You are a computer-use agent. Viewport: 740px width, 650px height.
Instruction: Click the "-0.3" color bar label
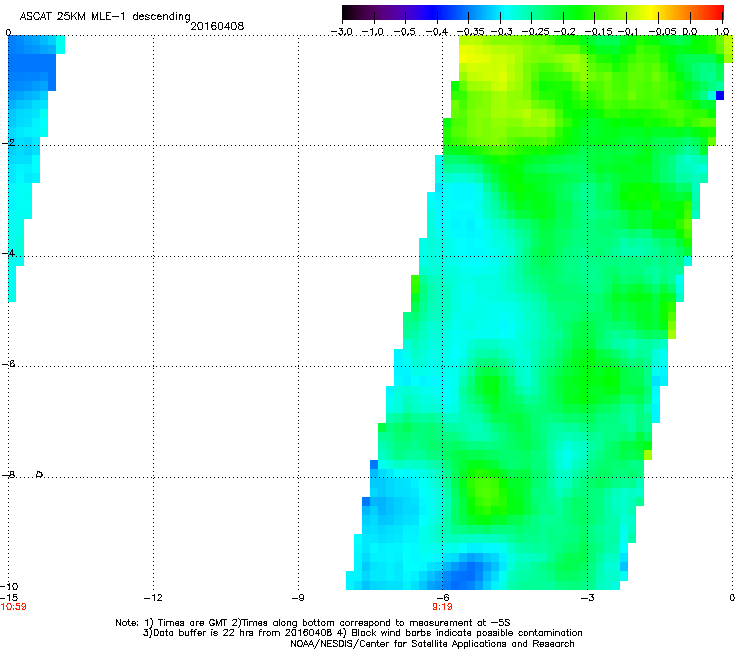click(x=501, y=32)
